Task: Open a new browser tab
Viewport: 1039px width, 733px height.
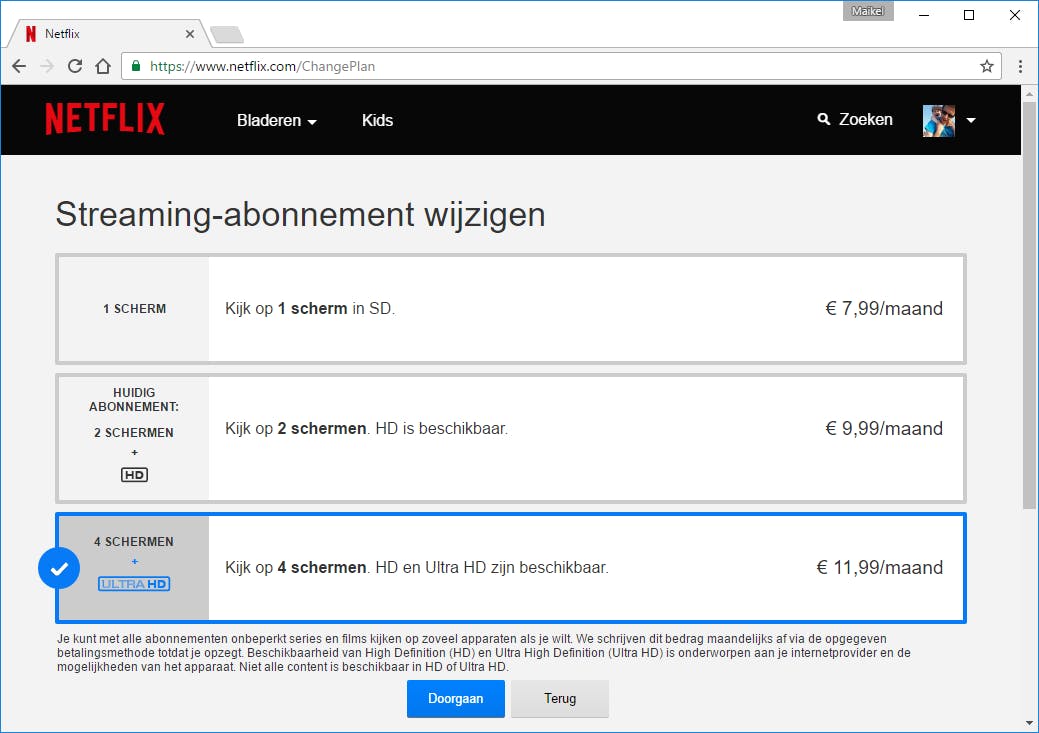Action: pos(227,34)
